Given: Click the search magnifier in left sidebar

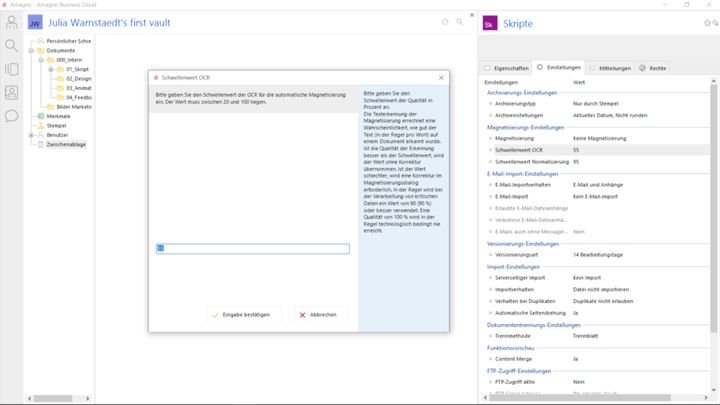Looking at the screenshot, I should pos(11,45).
